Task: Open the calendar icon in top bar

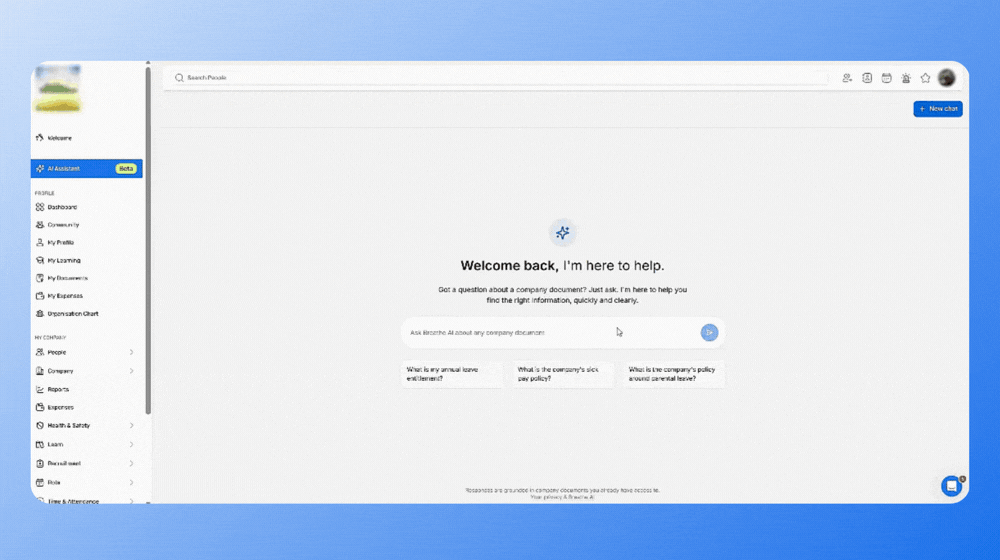Action: [886, 78]
